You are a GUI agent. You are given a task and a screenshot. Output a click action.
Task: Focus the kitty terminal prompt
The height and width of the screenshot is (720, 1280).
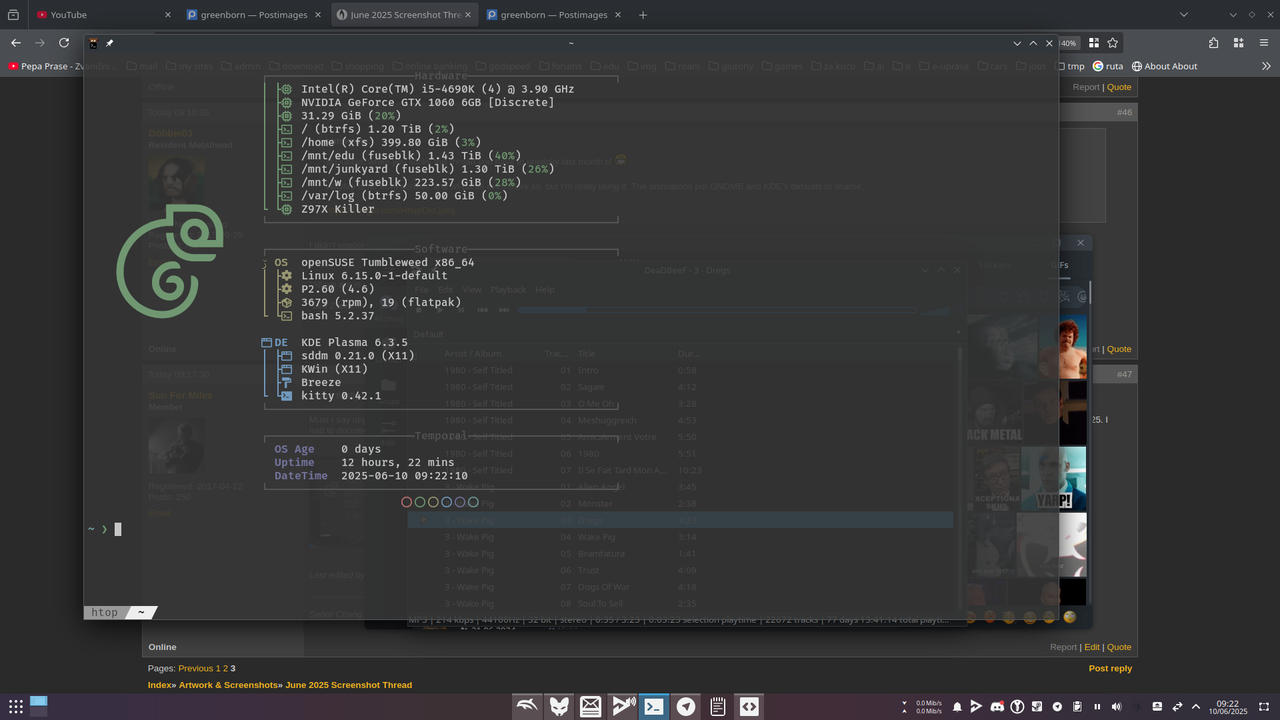(117, 529)
